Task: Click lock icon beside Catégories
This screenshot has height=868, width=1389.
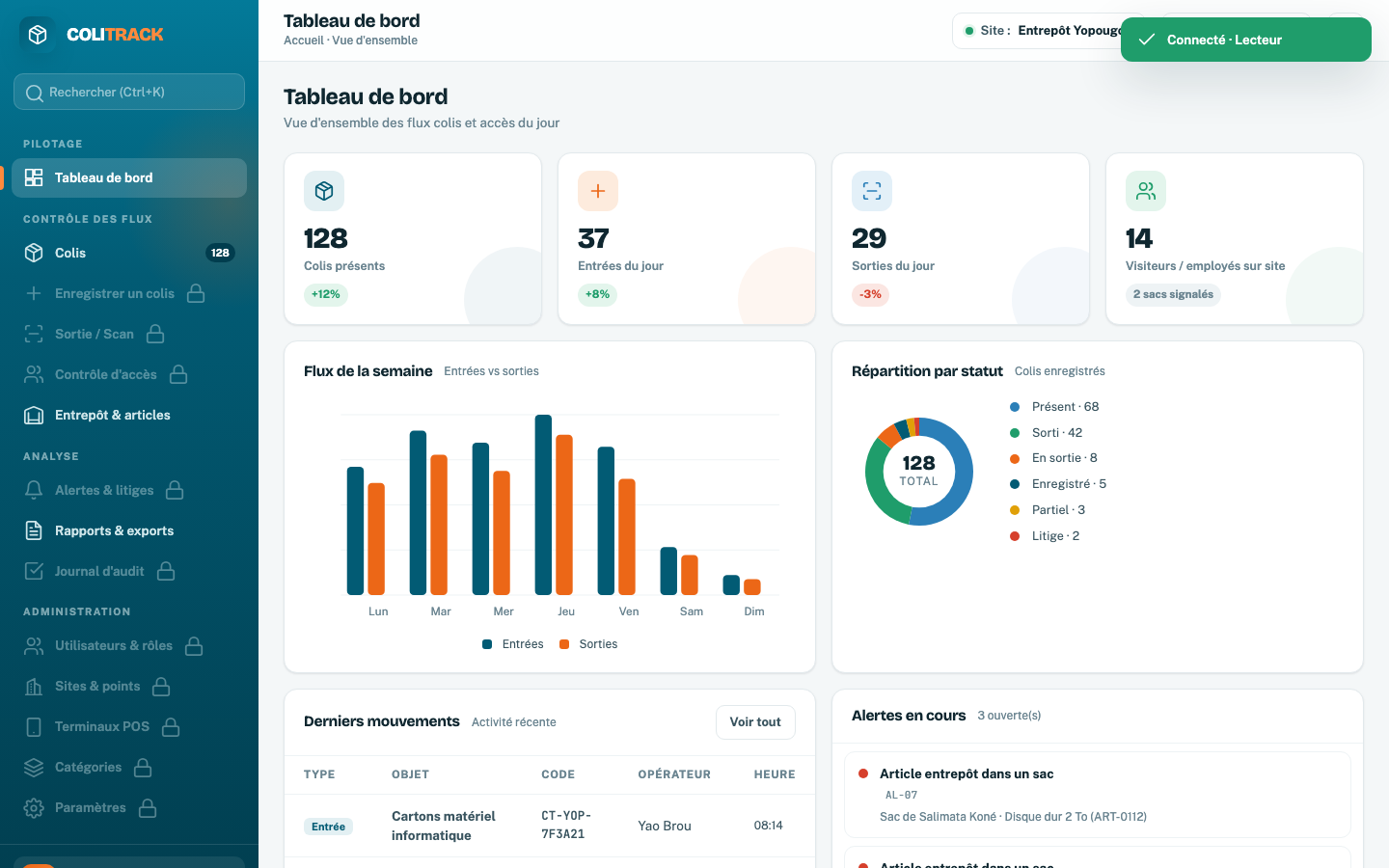Action: (143, 767)
